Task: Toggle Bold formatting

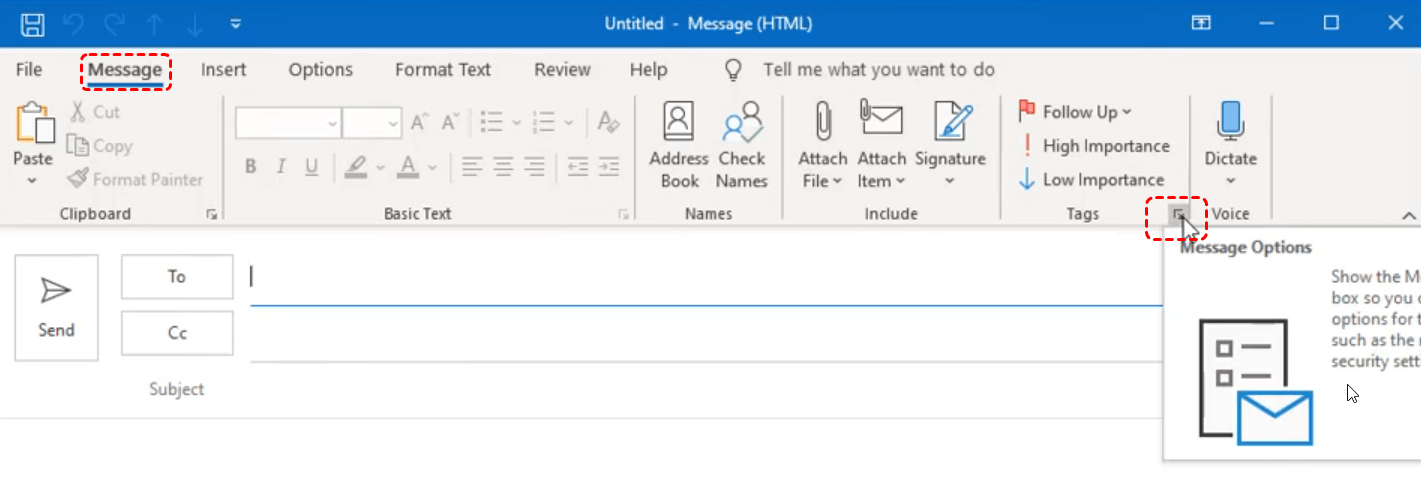Action: coord(251,167)
